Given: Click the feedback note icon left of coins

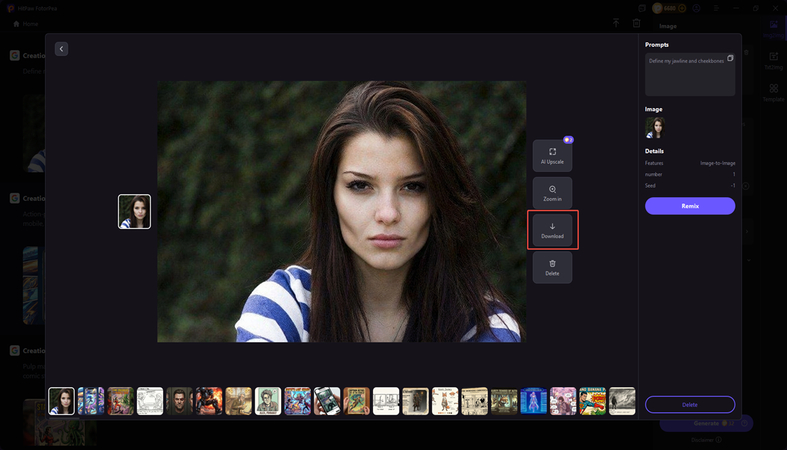Looking at the screenshot, I should (642, 8).
